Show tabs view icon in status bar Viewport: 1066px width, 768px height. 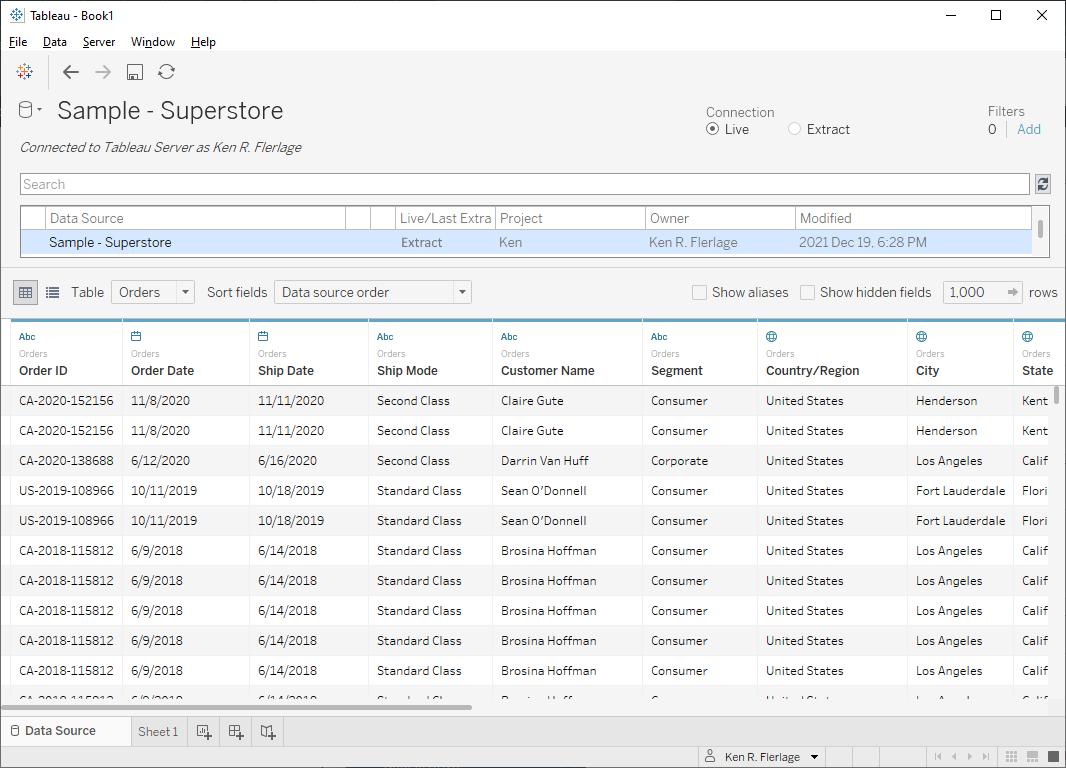1053,756
